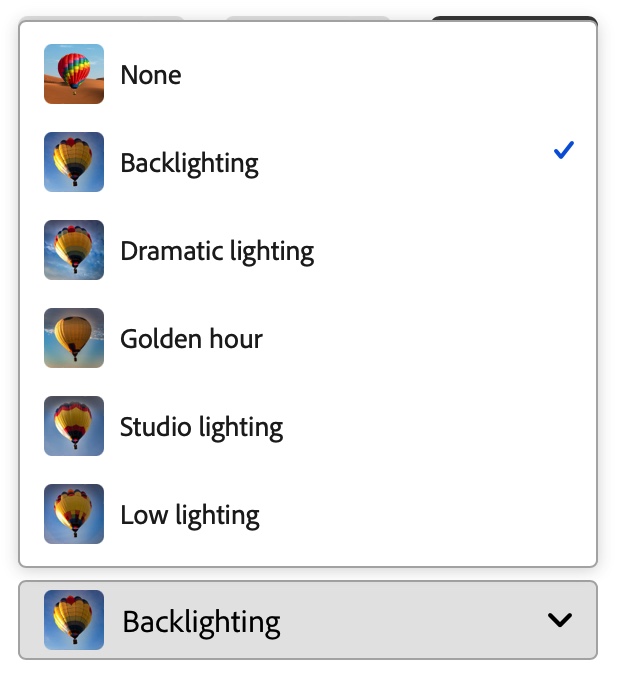Click the Low lighting balloon thumbnail

click(74, 514)
